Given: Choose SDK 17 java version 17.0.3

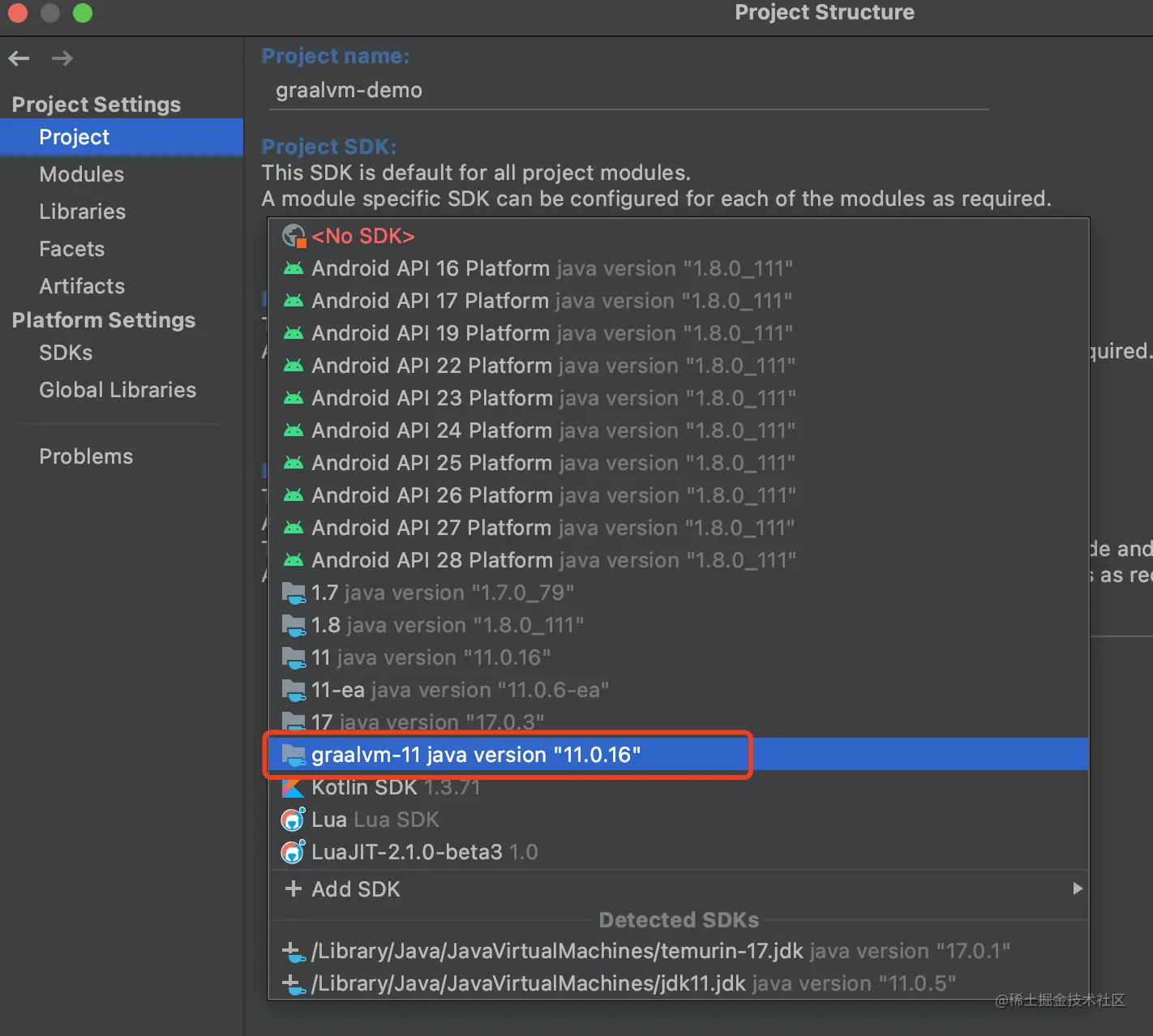Looking at the screenshot, I should [x=679, y=721].
